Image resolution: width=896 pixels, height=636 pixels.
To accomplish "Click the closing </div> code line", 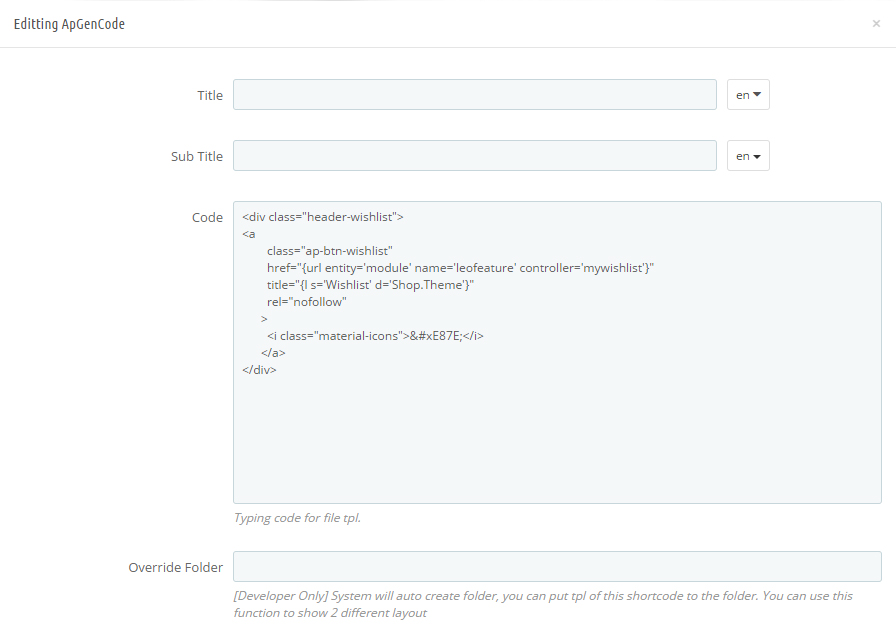I will coord(259,370).
